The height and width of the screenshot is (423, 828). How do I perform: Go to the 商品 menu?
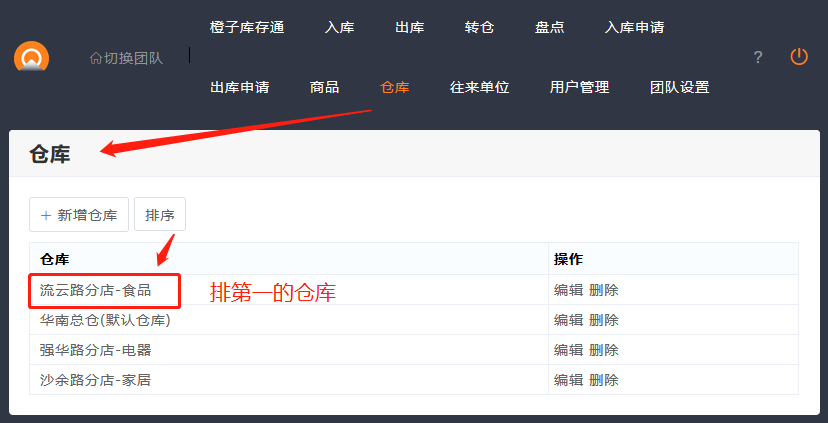coord(325,87)
